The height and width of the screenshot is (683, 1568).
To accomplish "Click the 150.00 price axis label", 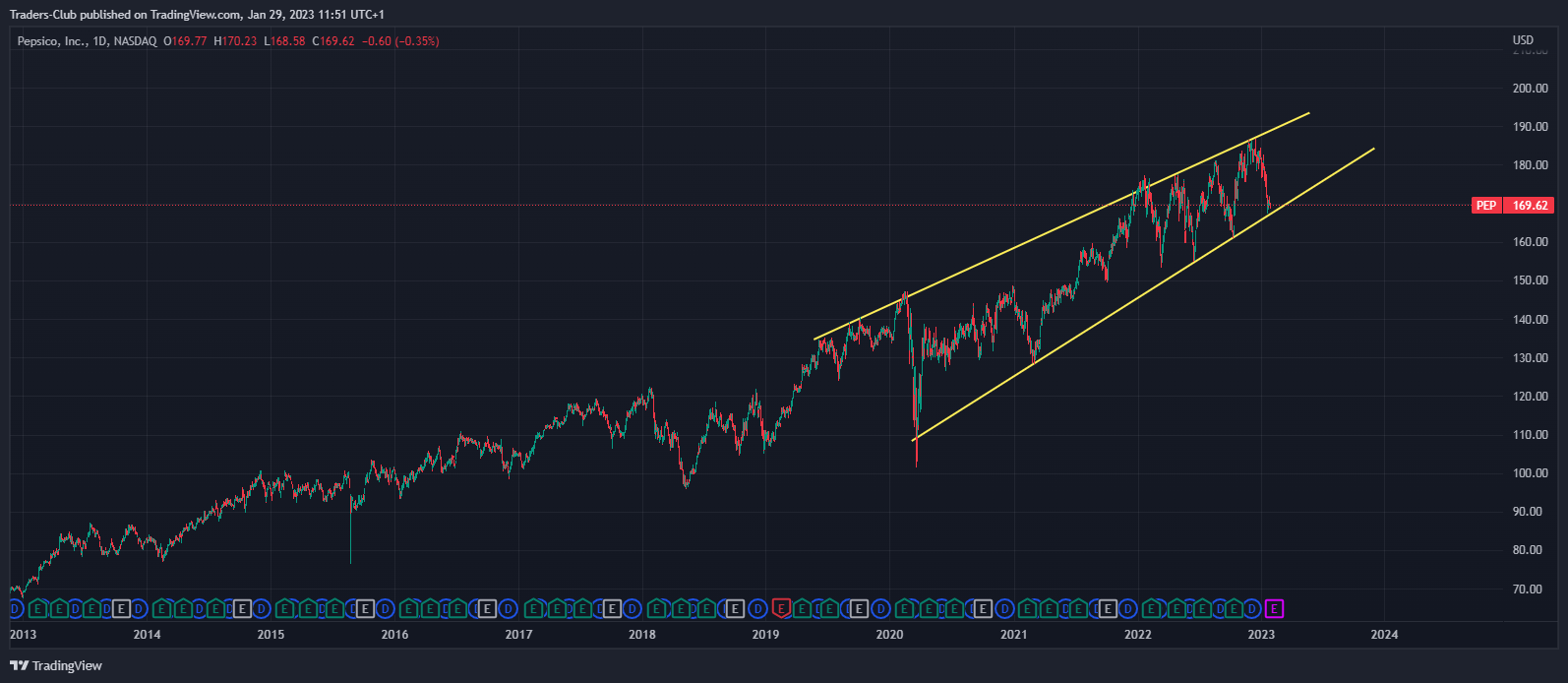I will (x=1530, y=280).
